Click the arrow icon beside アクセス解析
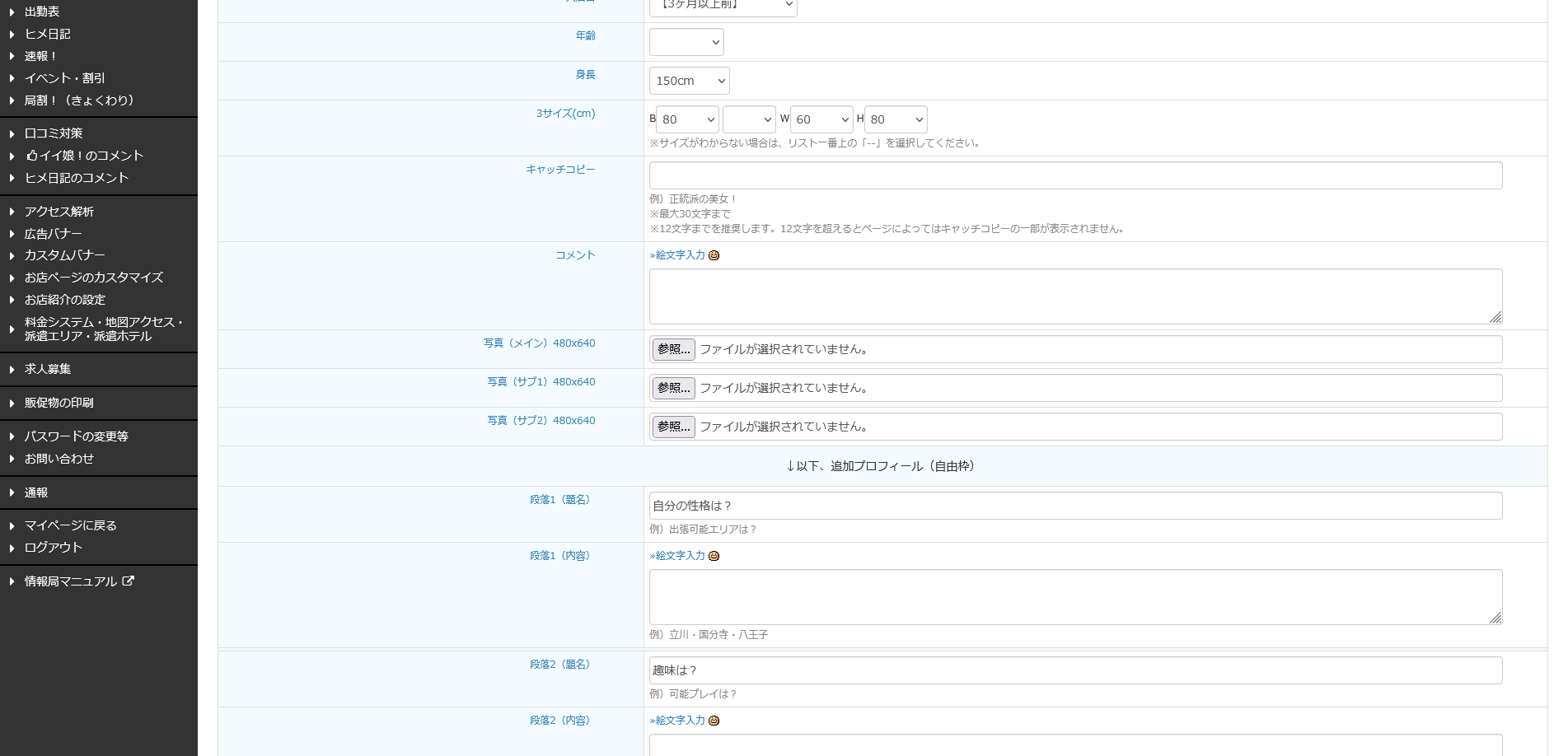Viewport: 1568px width, 756px height. [12, 212]
